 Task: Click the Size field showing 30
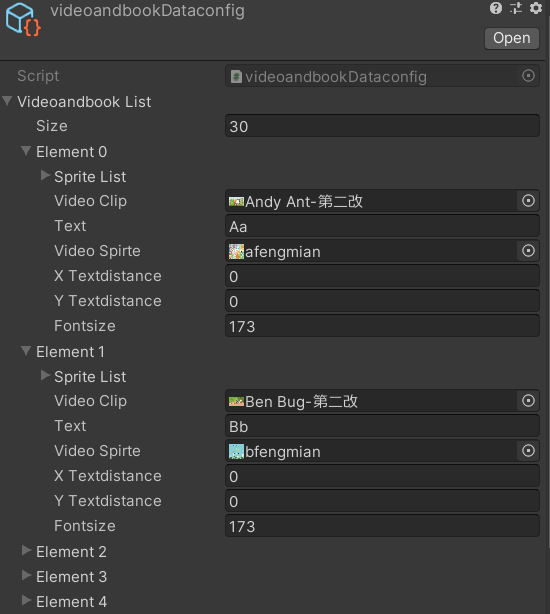click(x=382, y=126)
